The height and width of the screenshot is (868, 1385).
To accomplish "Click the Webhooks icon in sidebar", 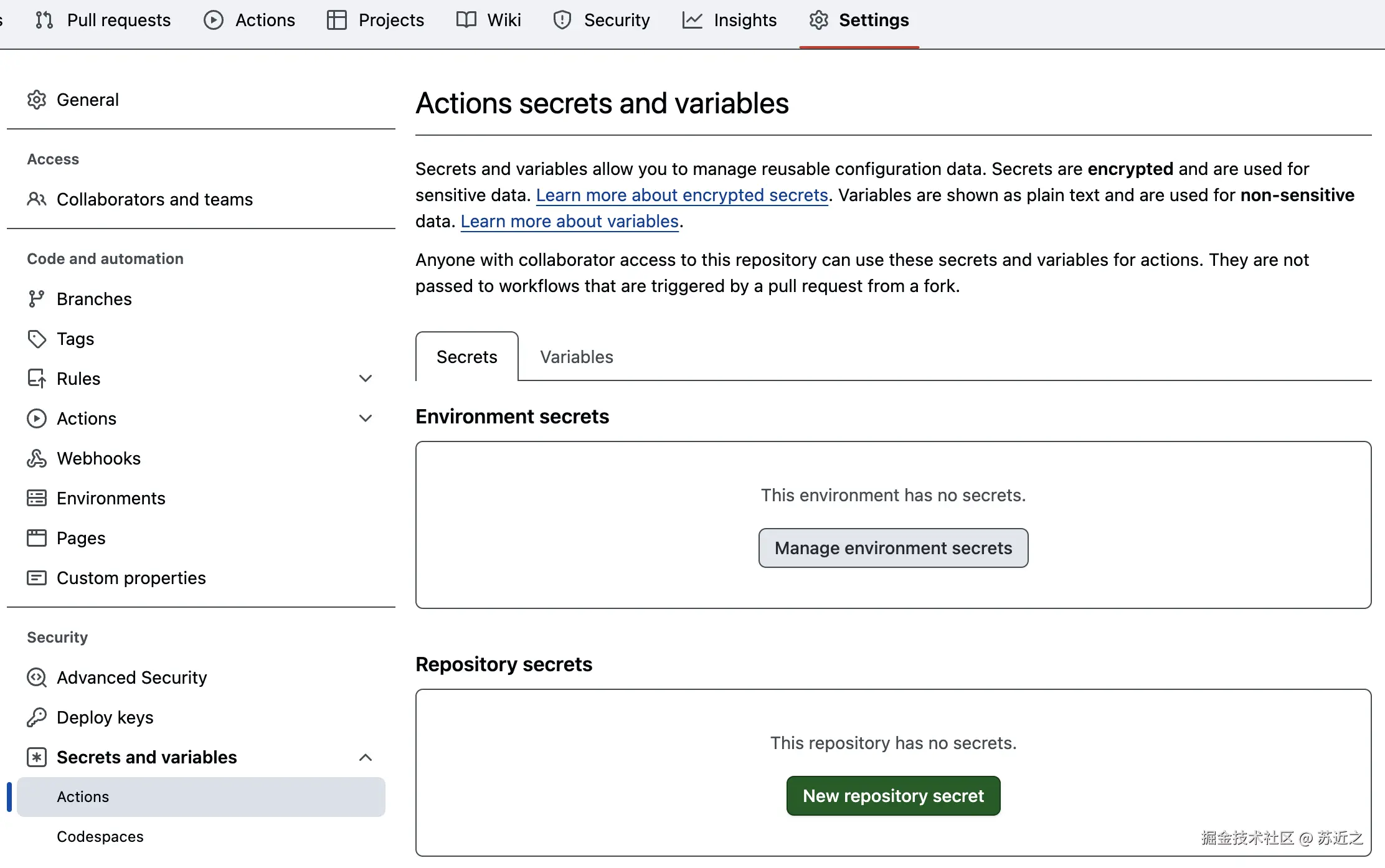I will [36, 458].
